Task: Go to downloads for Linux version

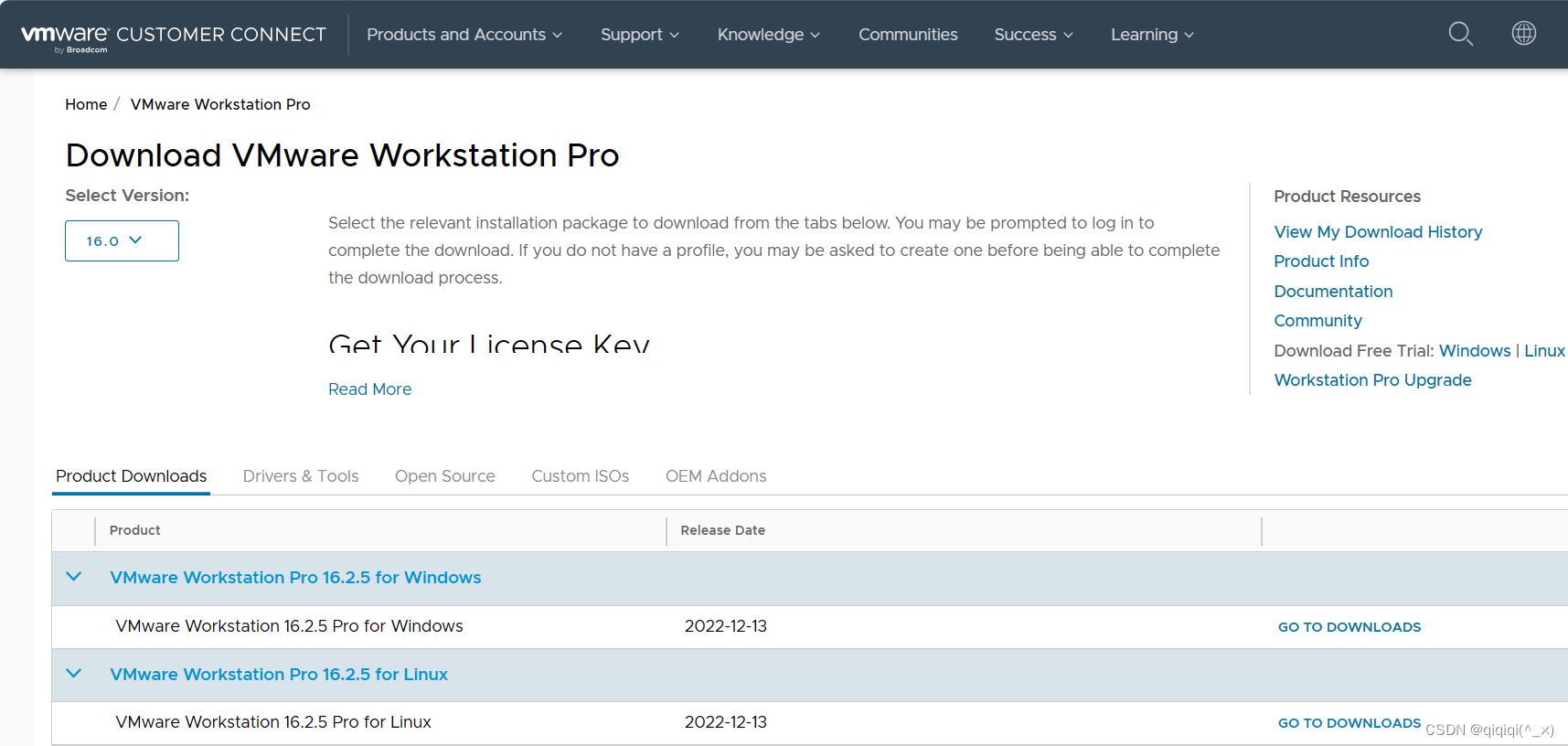Action: [1349, 723]
